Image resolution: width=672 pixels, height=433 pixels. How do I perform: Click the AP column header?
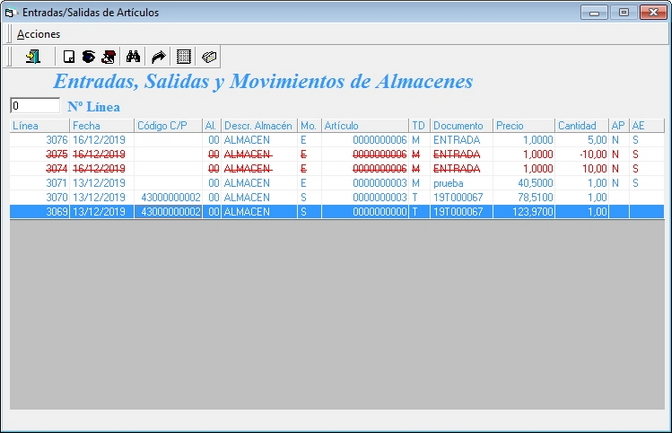pyautogui.click(x=619, y=126)
